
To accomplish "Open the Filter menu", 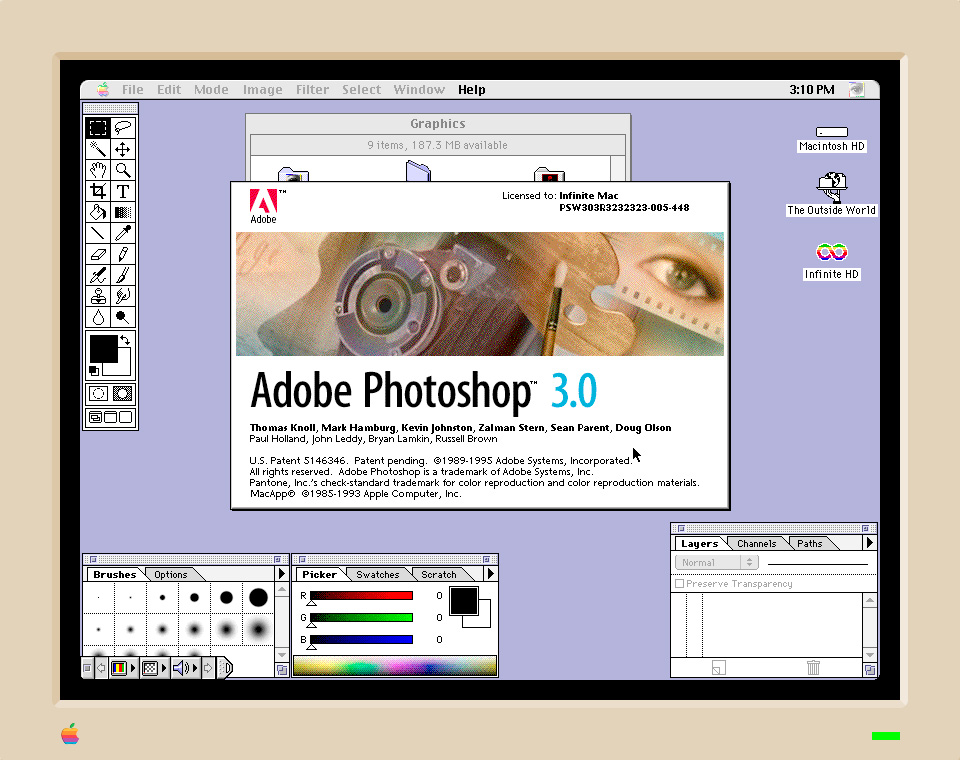I will 312,89.
